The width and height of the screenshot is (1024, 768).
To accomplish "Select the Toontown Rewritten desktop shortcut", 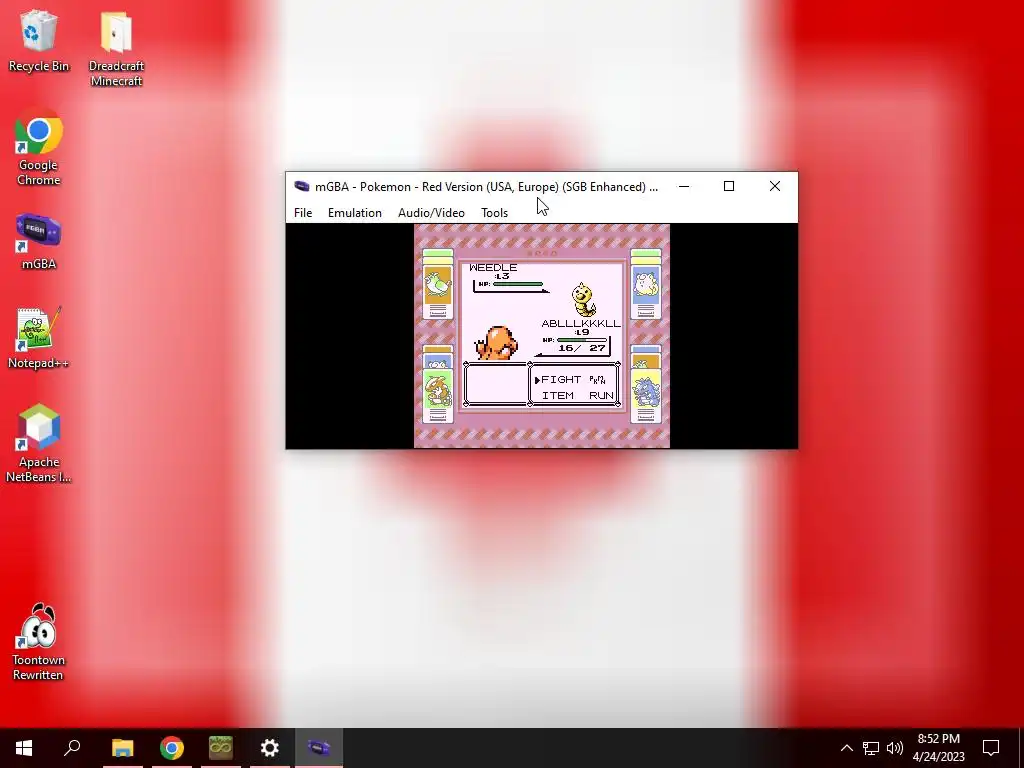I will [x=39, y=643].
